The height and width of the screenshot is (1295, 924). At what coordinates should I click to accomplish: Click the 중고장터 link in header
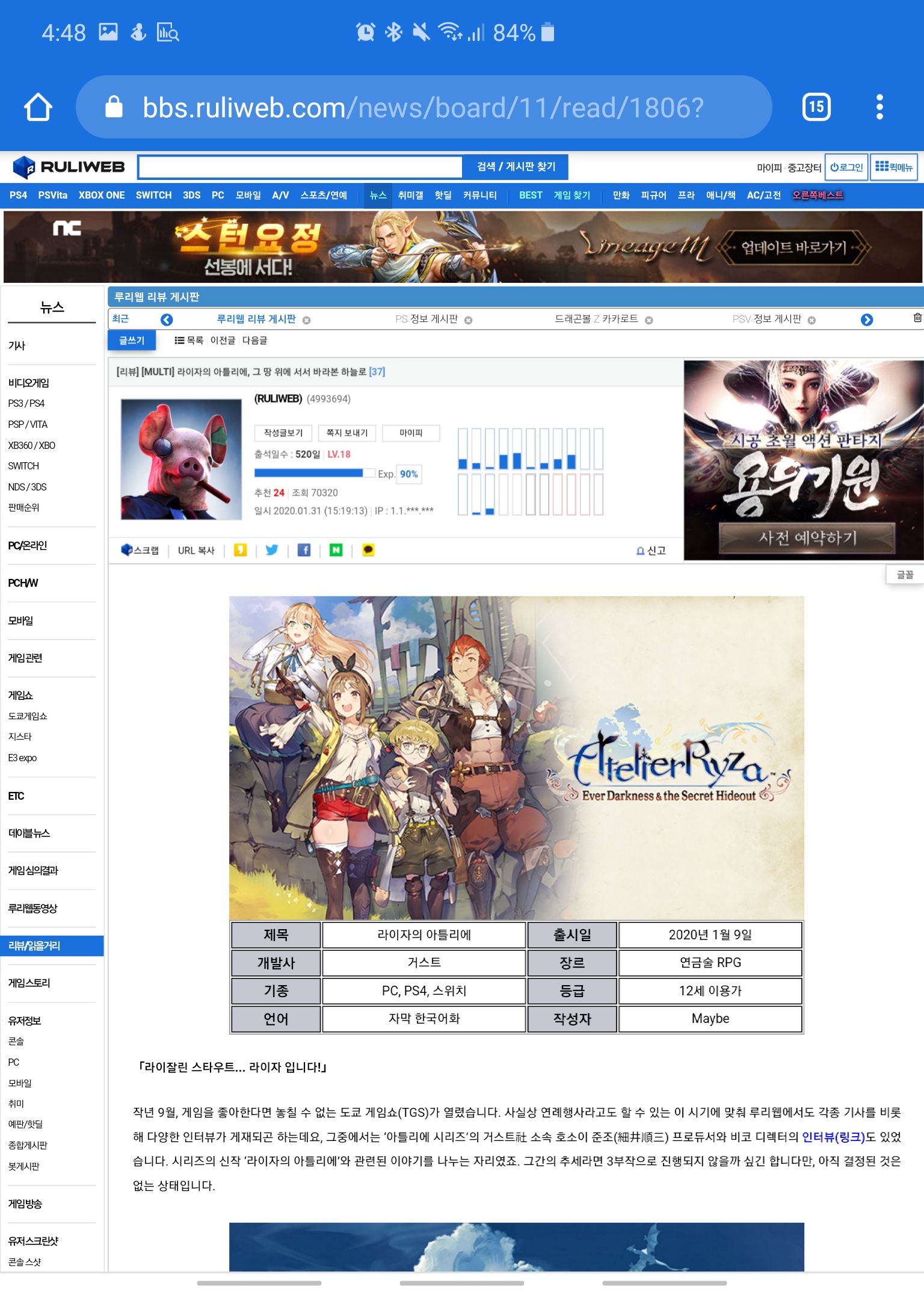click(804, 168)
